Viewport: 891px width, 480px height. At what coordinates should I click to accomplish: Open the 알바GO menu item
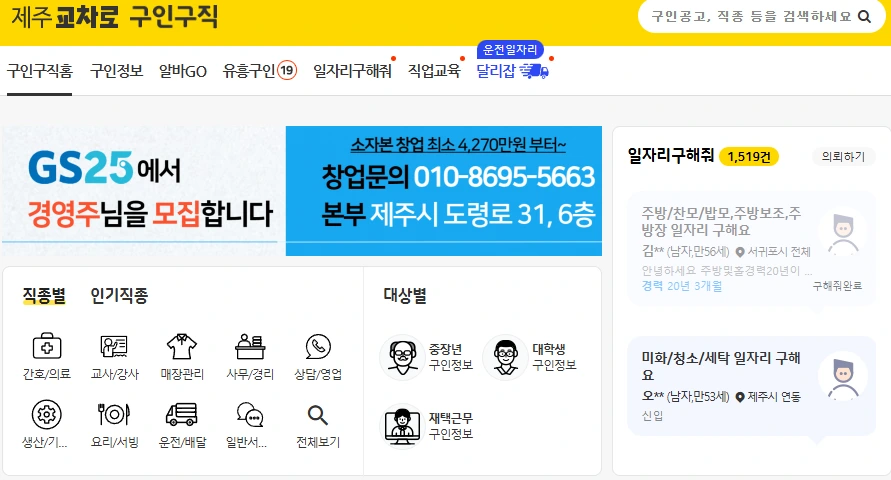coord(182,71)
